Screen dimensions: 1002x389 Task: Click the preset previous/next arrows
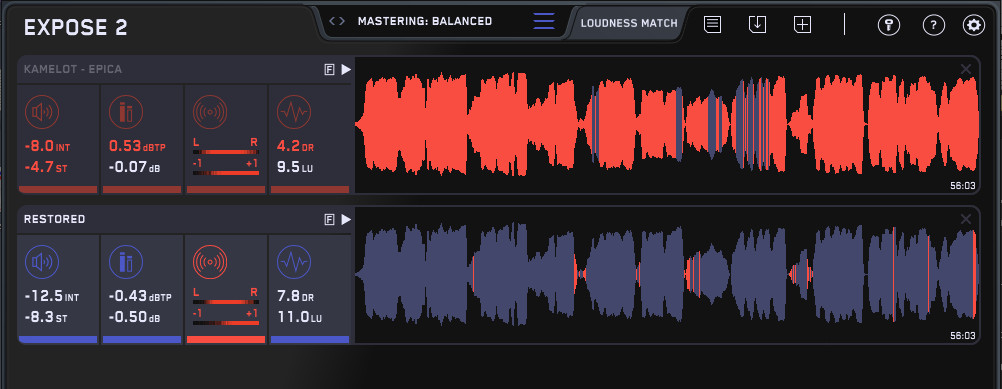(x=337, y=21)
